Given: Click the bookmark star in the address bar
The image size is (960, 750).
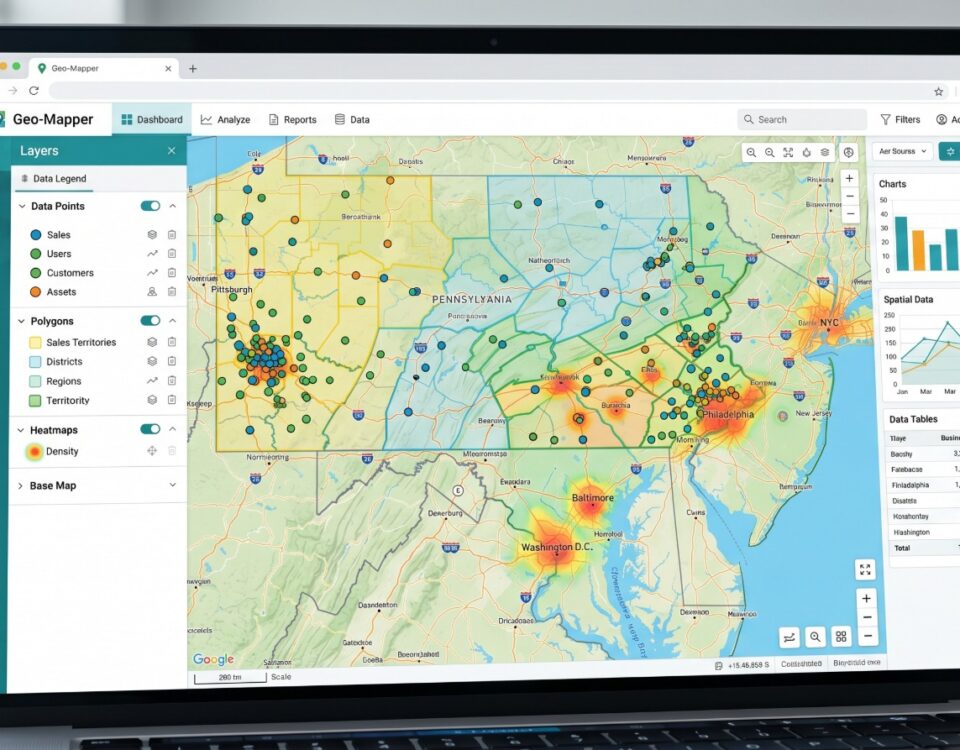Looking at the screenshot, I should (939, 92).
